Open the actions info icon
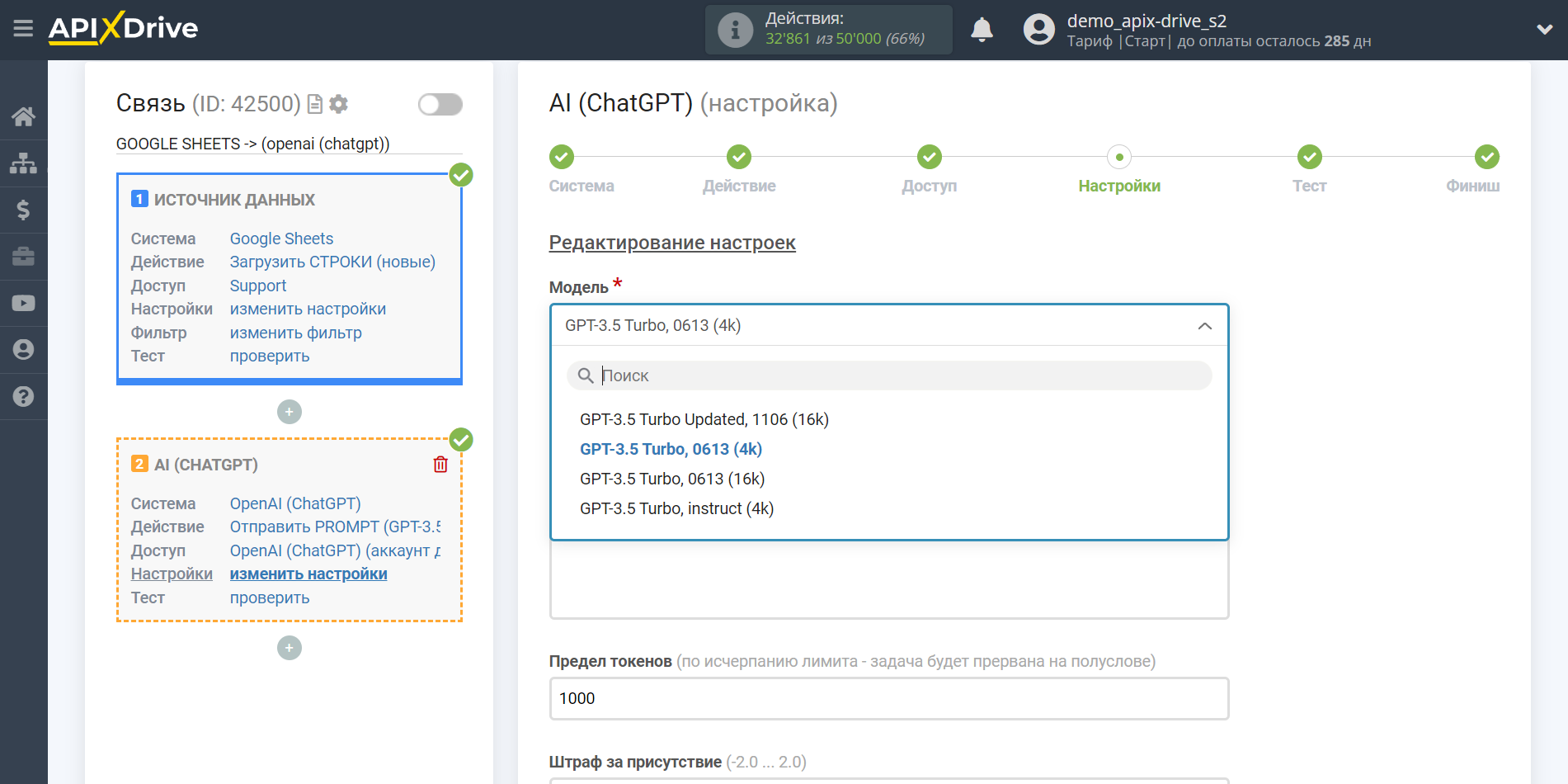Screen dimensions: 1568x784 [735, 31]
